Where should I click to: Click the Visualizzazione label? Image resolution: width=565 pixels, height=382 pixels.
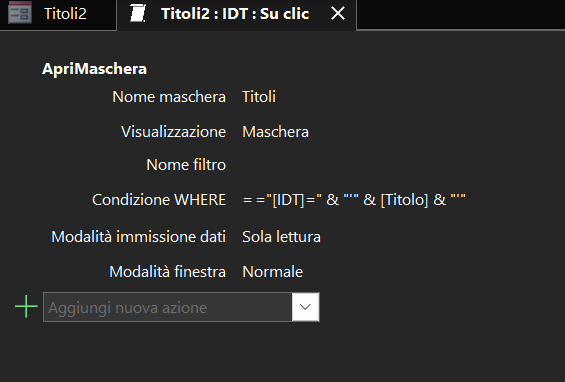173,132
